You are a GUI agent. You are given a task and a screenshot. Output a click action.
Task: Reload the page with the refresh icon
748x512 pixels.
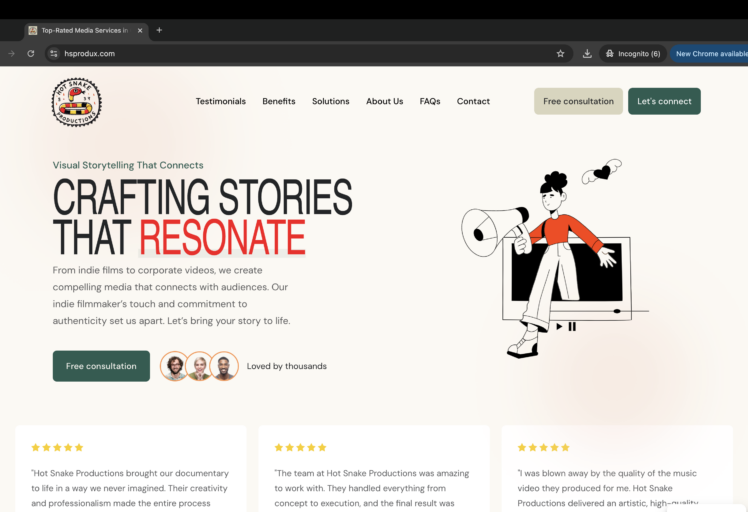(31, 54)
